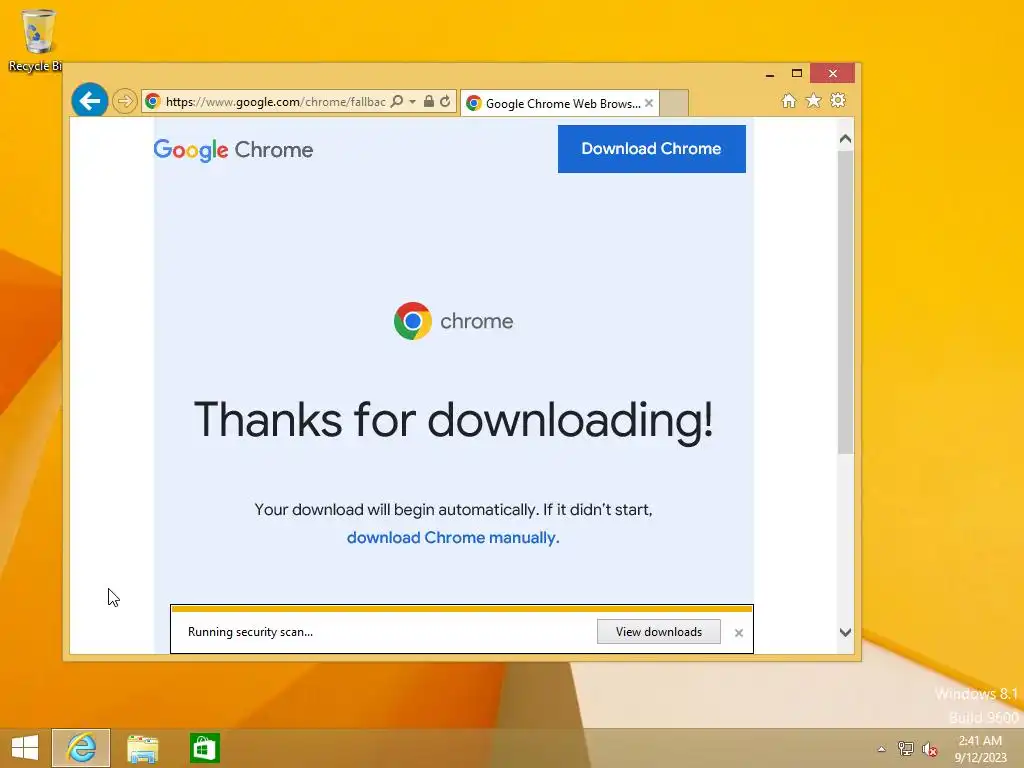The width and height of the screenshot is (1024, 768).
Task: Open the Tools gear menu
Action: tap(838, 101)
